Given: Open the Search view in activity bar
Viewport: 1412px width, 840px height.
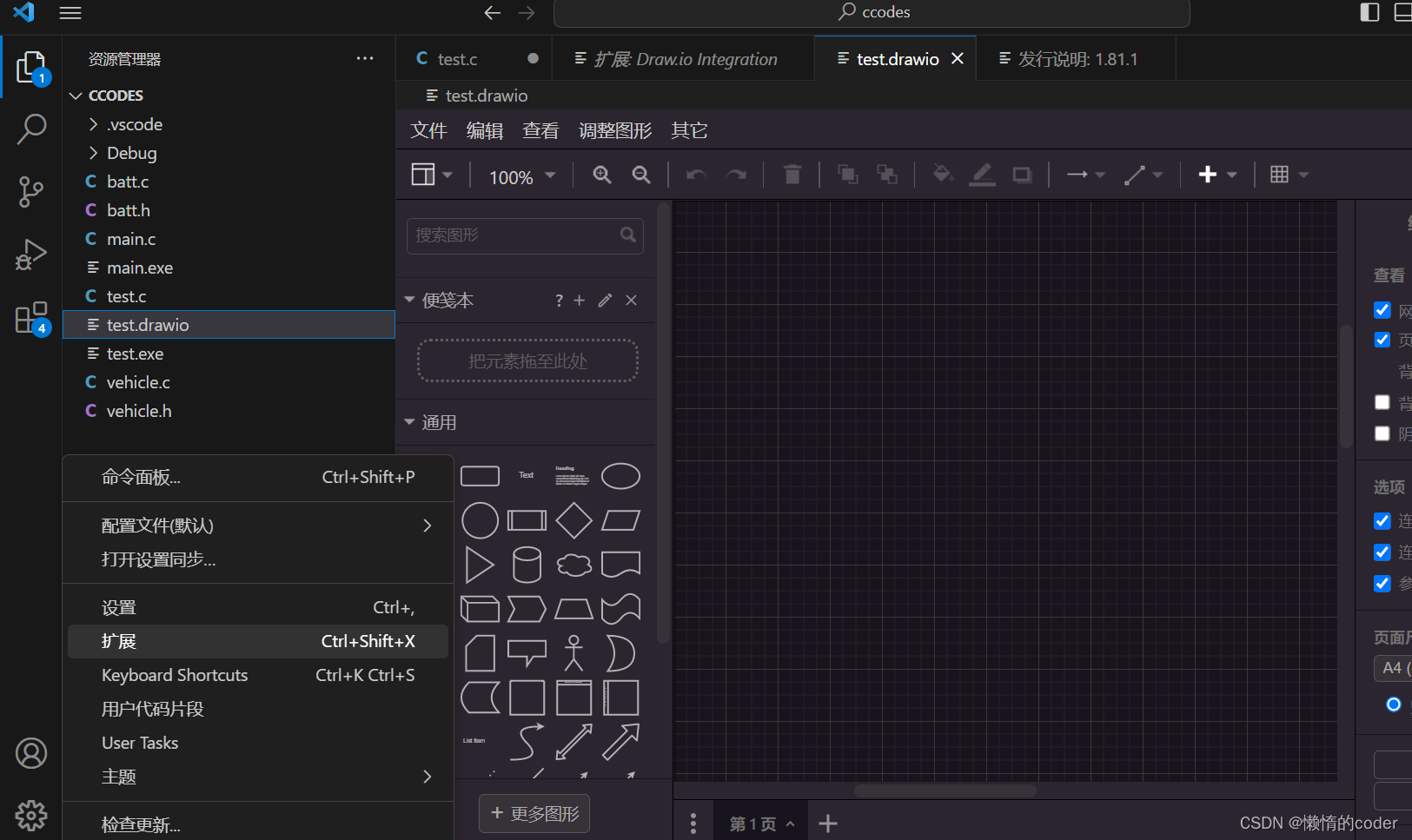Looking at the screenshot, I should click(31, 129).
